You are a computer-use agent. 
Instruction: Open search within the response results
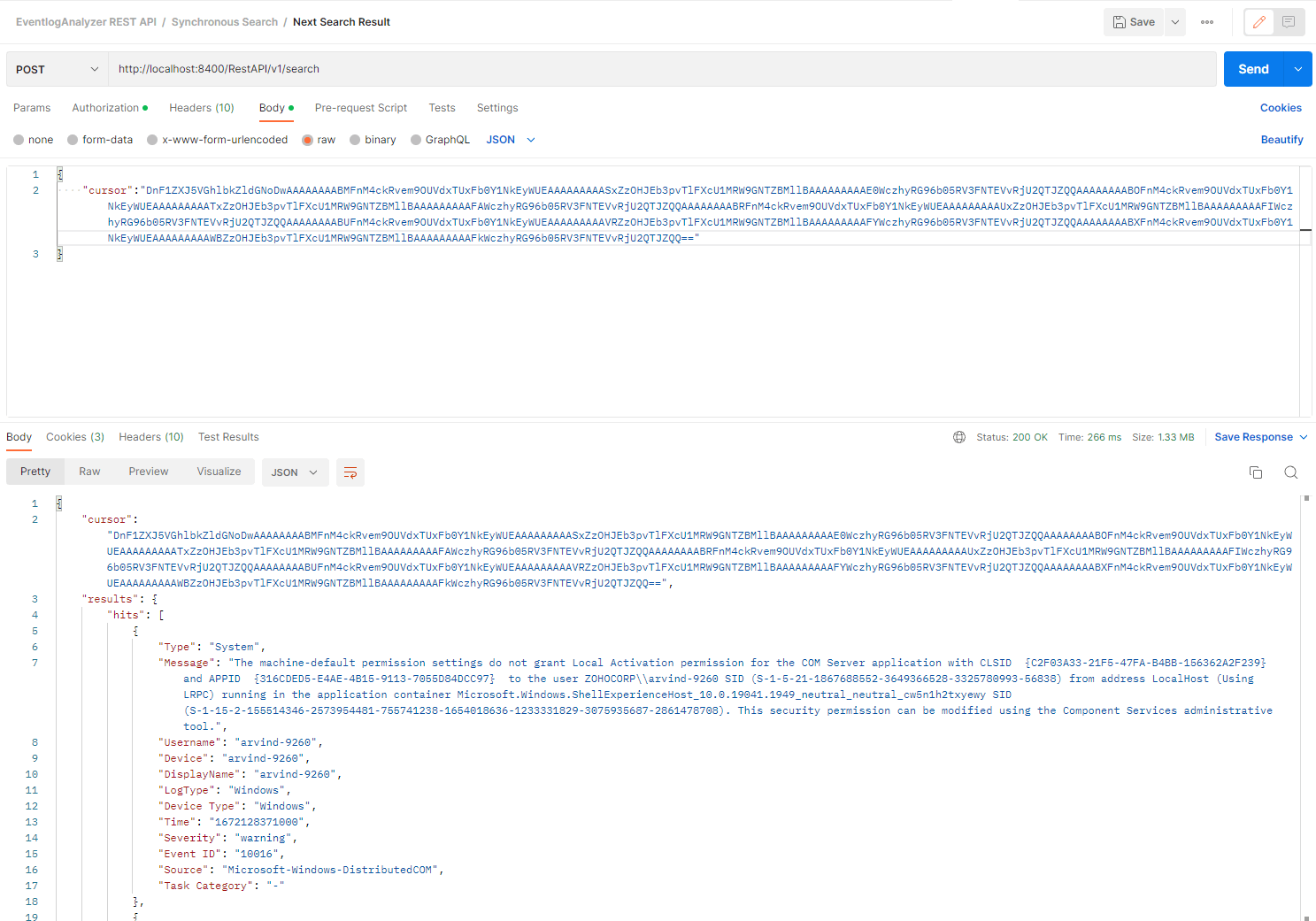pos(1290,472)
